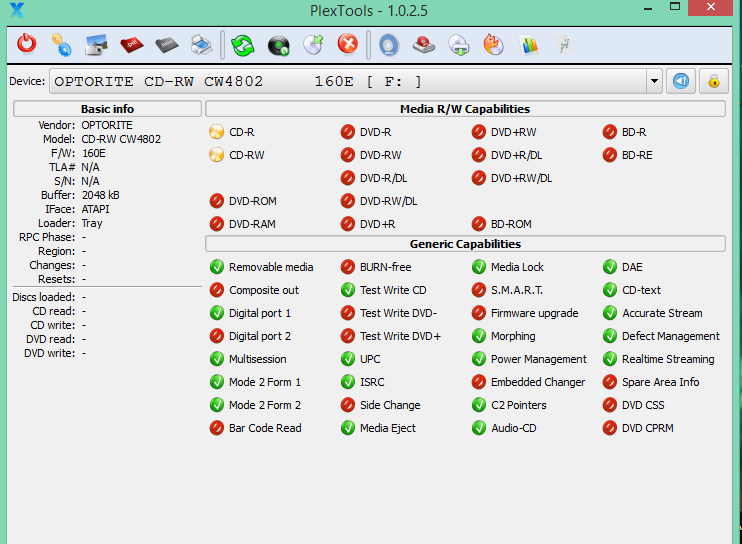Open settings with the gears icon
Screen dimensions: 742x544
[62, 45]
